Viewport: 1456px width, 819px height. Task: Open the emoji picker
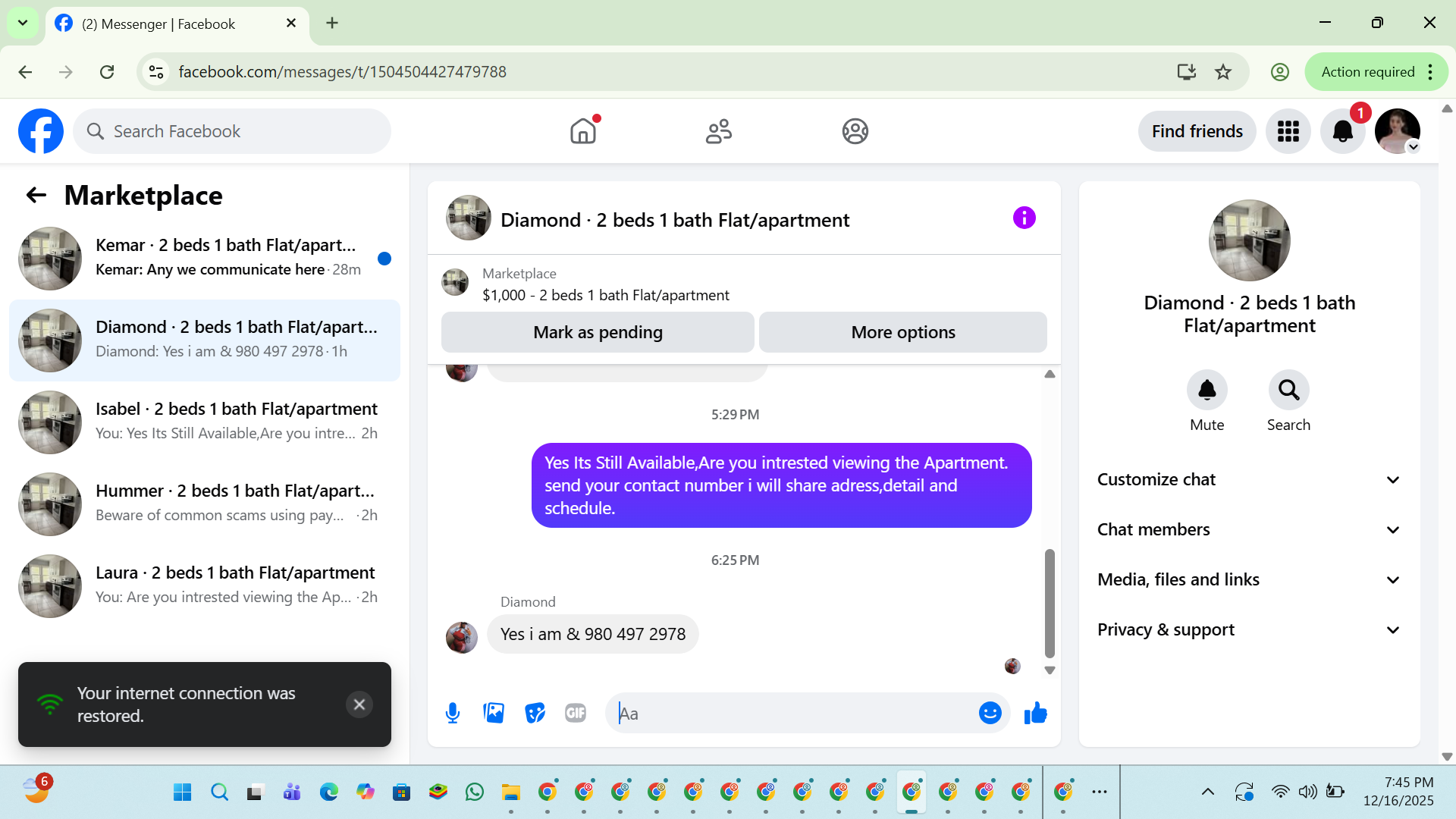click(x=990, y=713)
